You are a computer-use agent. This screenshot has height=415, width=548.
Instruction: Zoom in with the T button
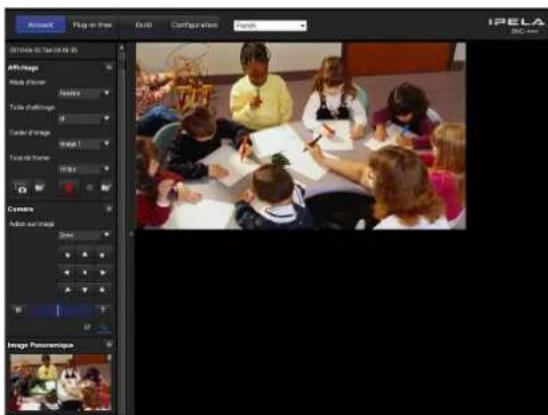coord(103,309)
